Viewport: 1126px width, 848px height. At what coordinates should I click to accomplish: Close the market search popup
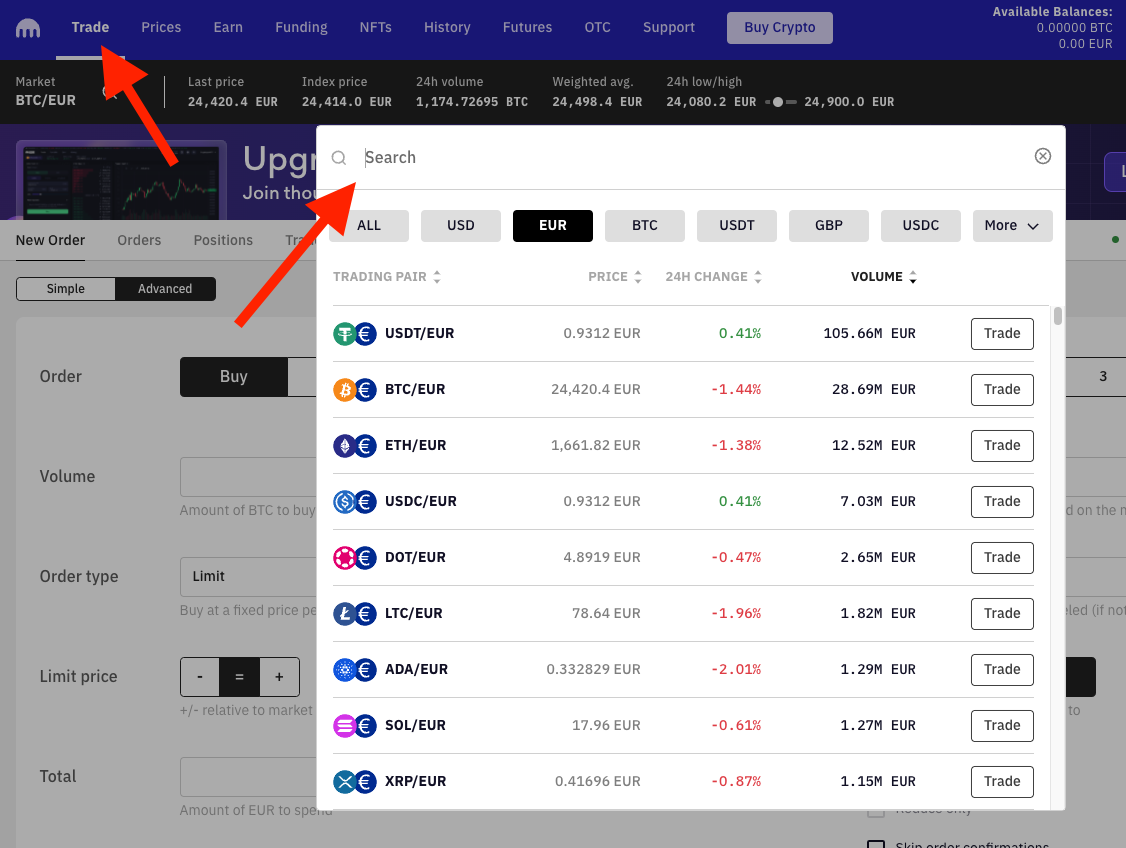point(1043,156)
